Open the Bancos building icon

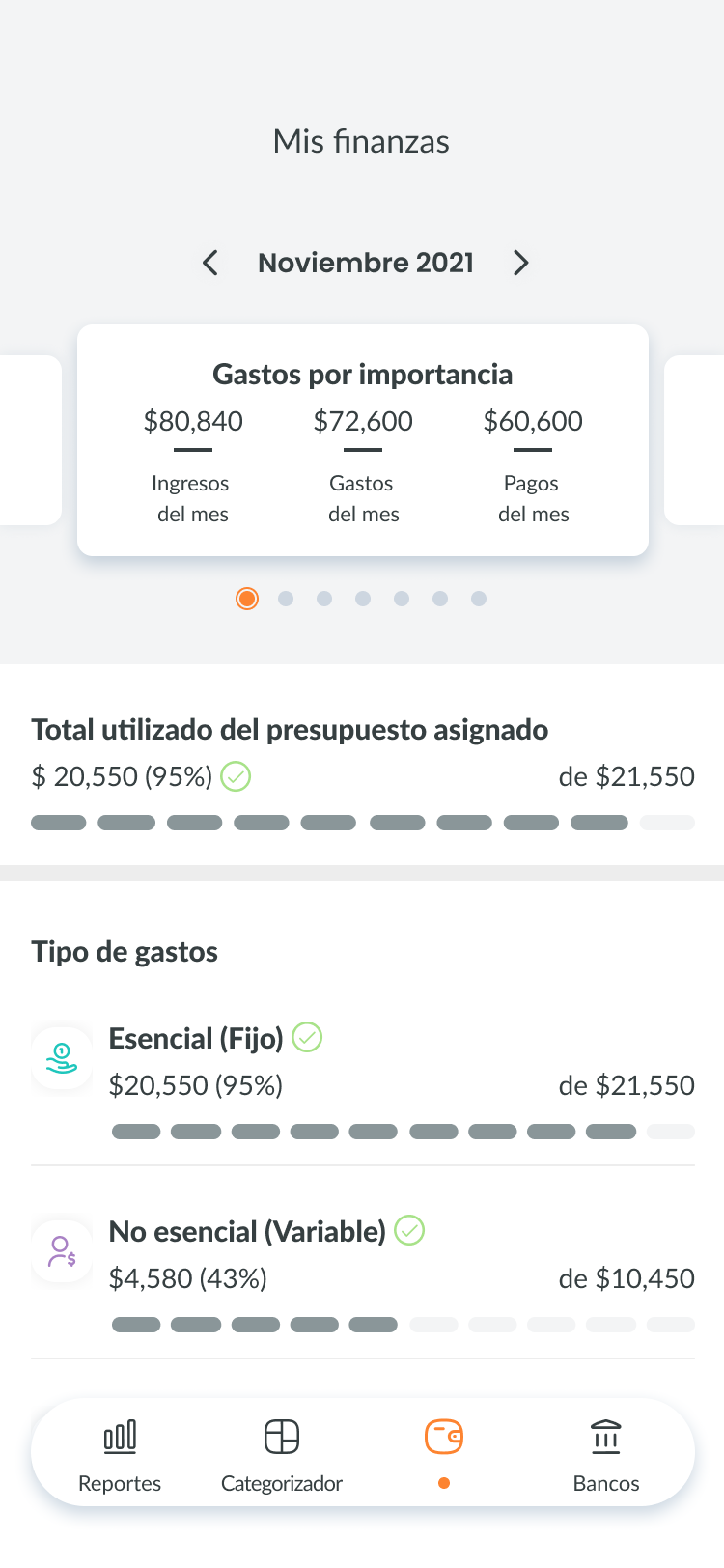pos(606,1437)
